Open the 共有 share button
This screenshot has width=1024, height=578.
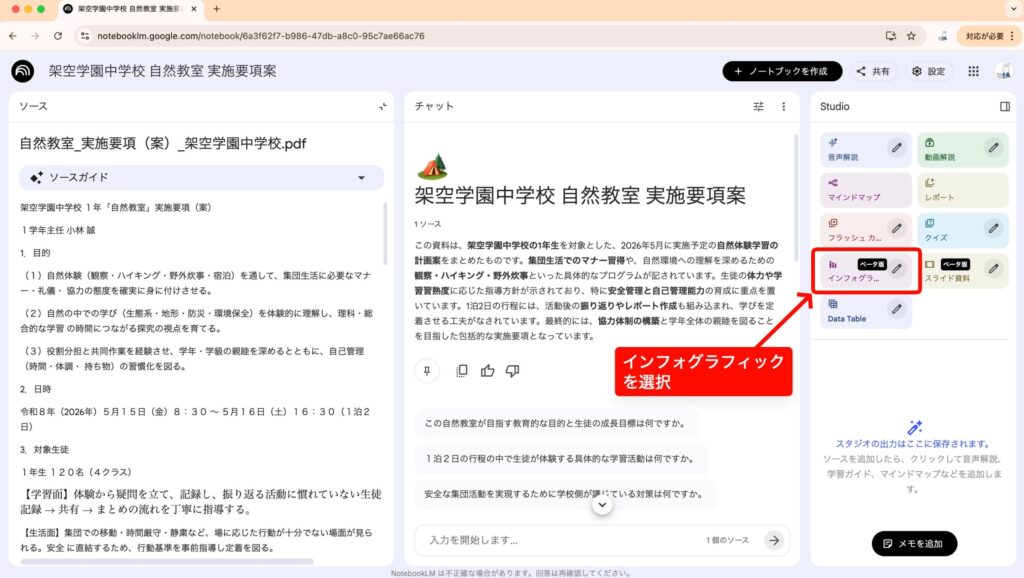point(872,72)
